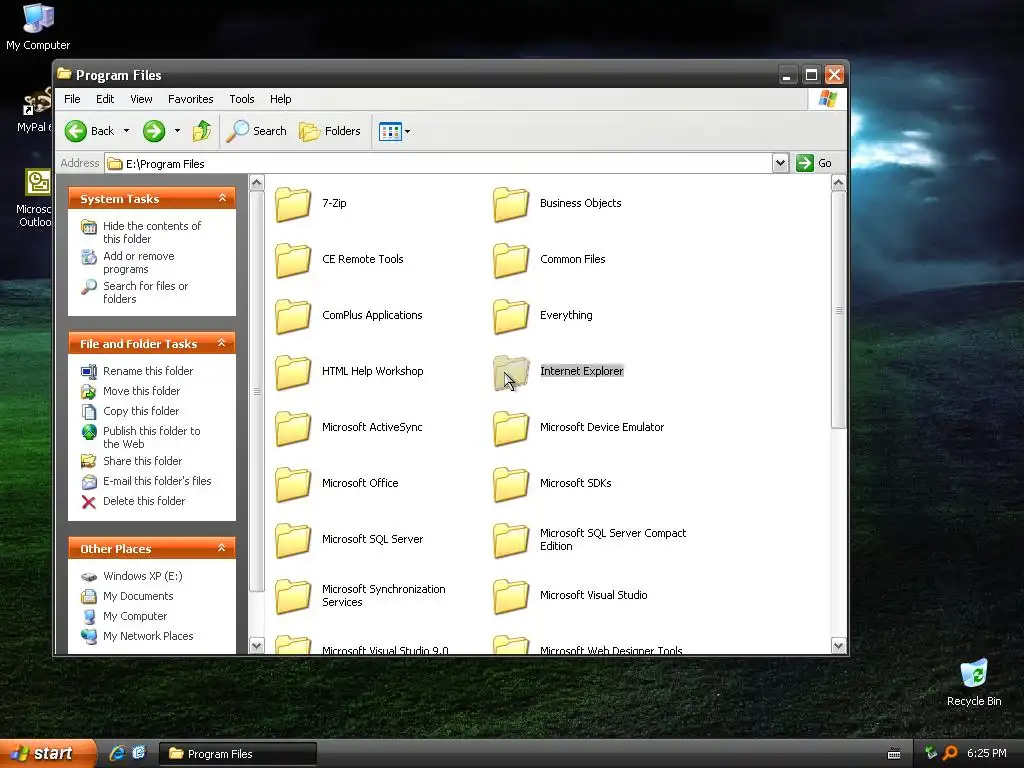Go to My Network Places

click(x=148, y=636)
